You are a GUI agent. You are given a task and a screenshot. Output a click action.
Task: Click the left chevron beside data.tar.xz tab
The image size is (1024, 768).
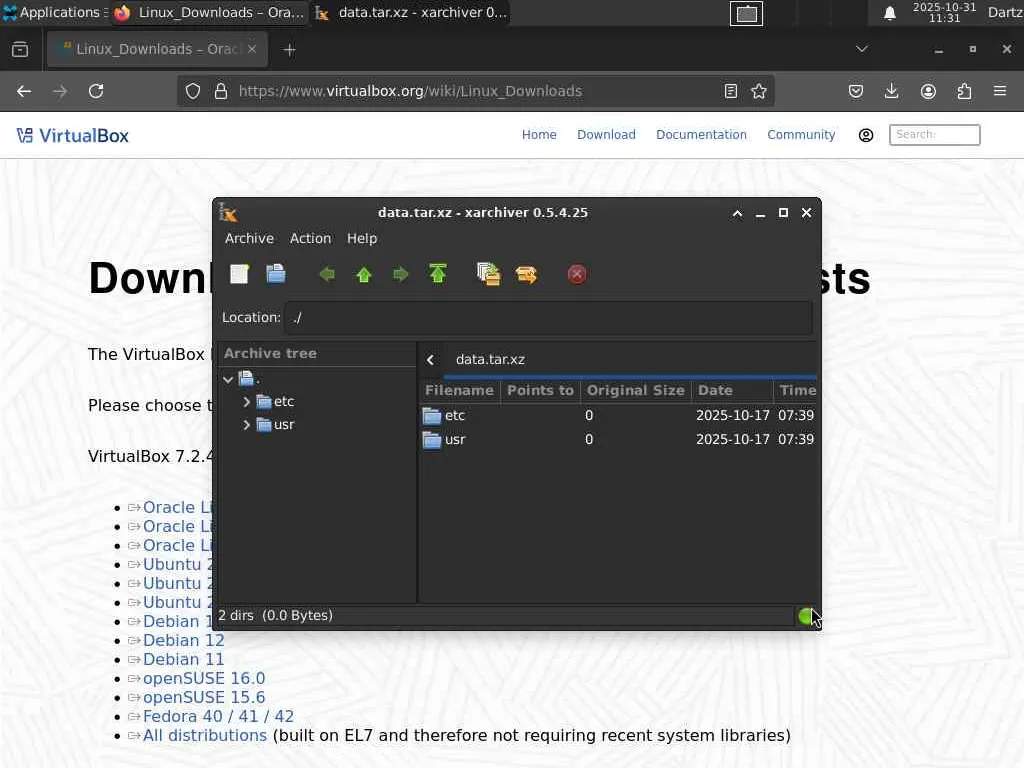[x=430, y=360]
